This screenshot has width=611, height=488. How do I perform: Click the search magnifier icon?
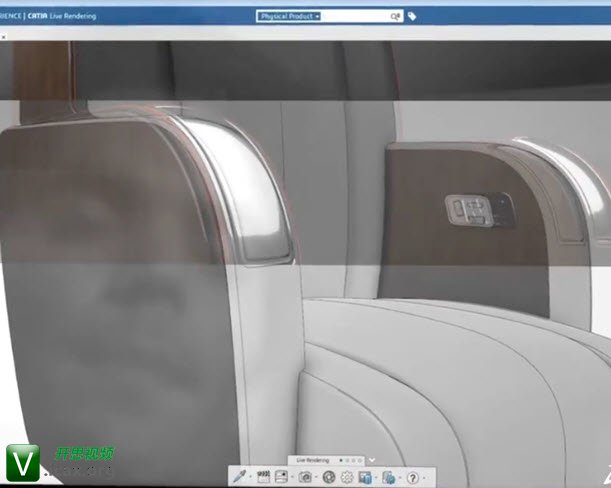point(395,16)
